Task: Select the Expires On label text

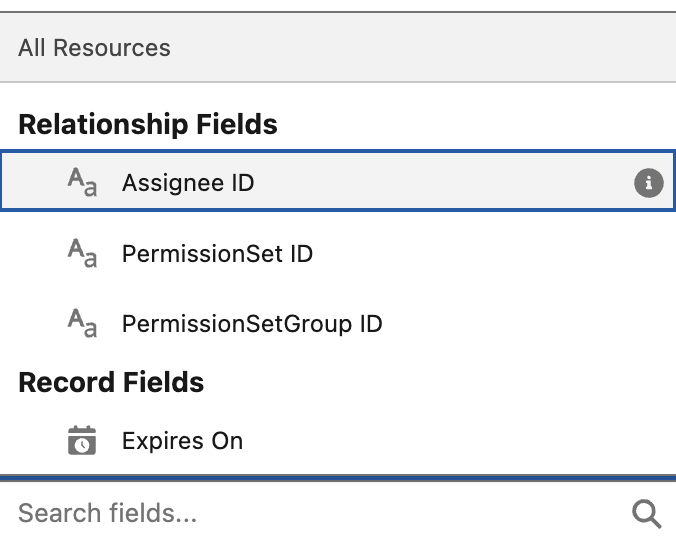Action: pos(182,441)
